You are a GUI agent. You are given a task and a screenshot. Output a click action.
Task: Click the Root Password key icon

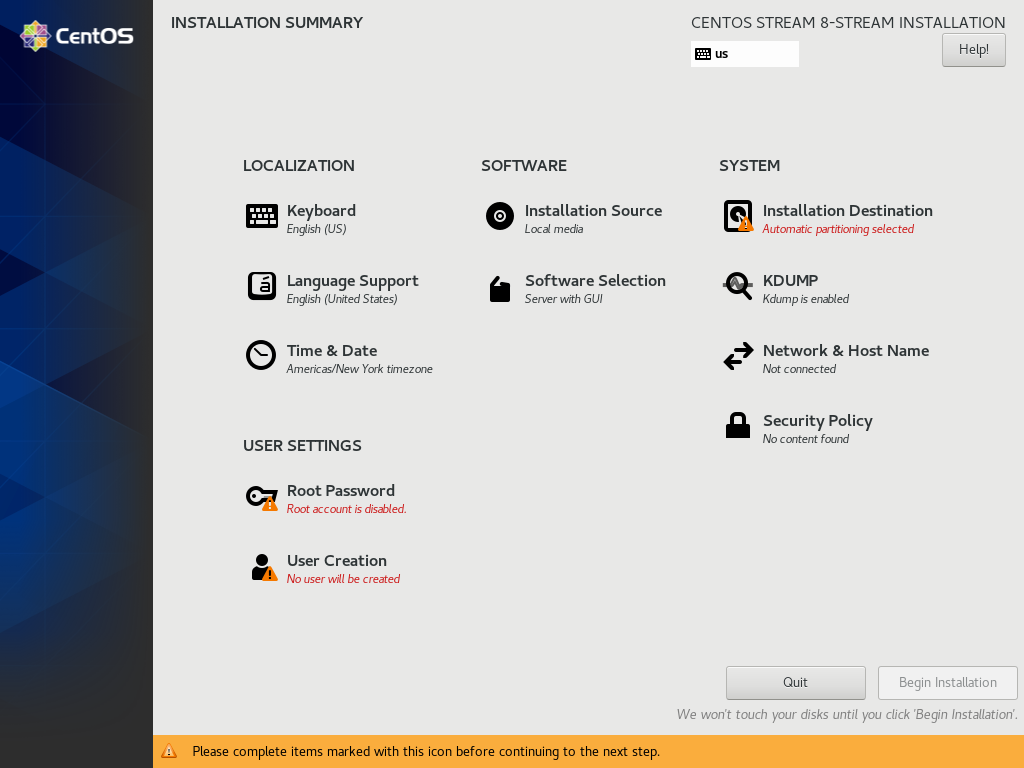261,497
